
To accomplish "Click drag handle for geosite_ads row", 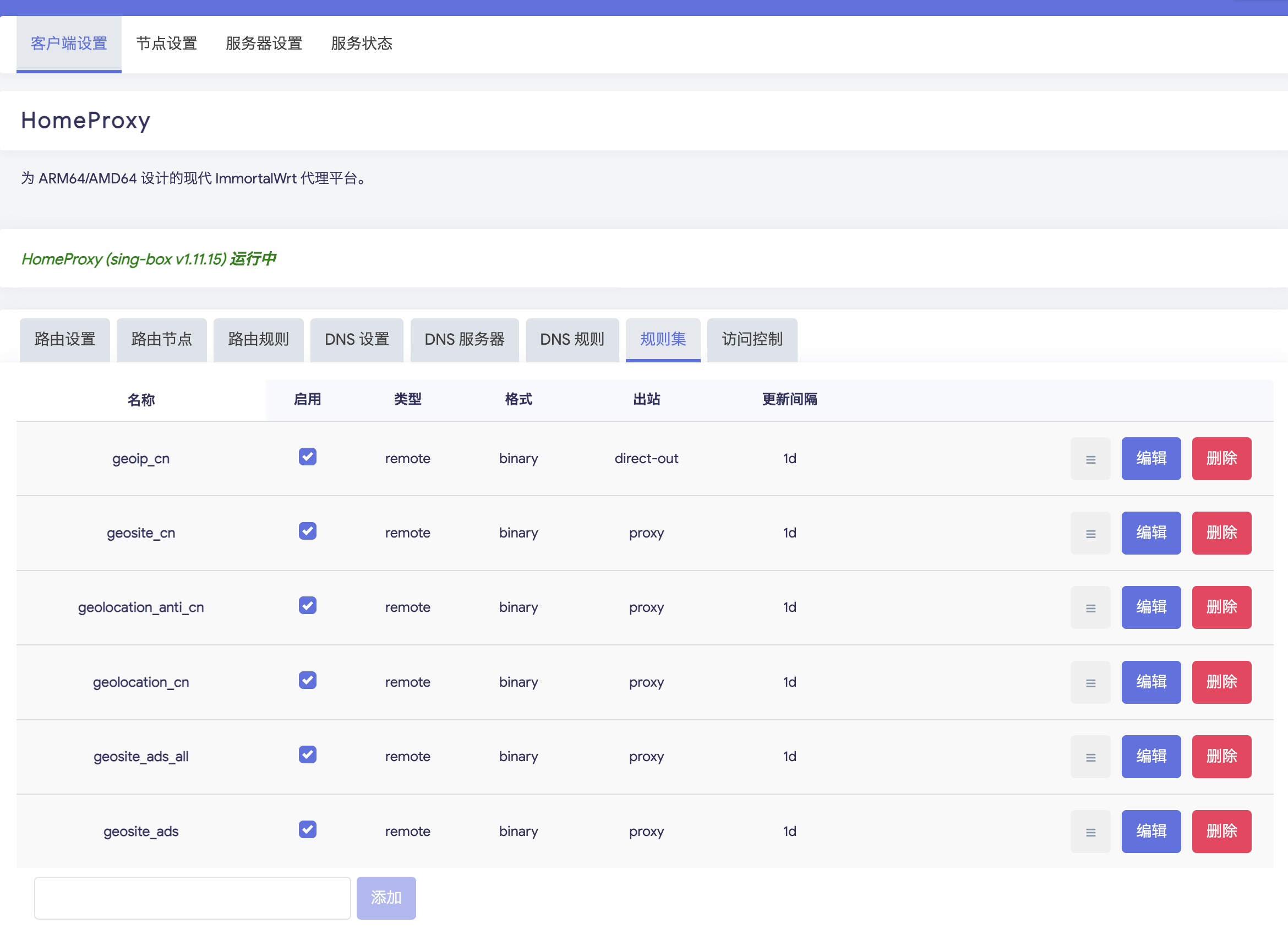I will tap(1090, 832).
